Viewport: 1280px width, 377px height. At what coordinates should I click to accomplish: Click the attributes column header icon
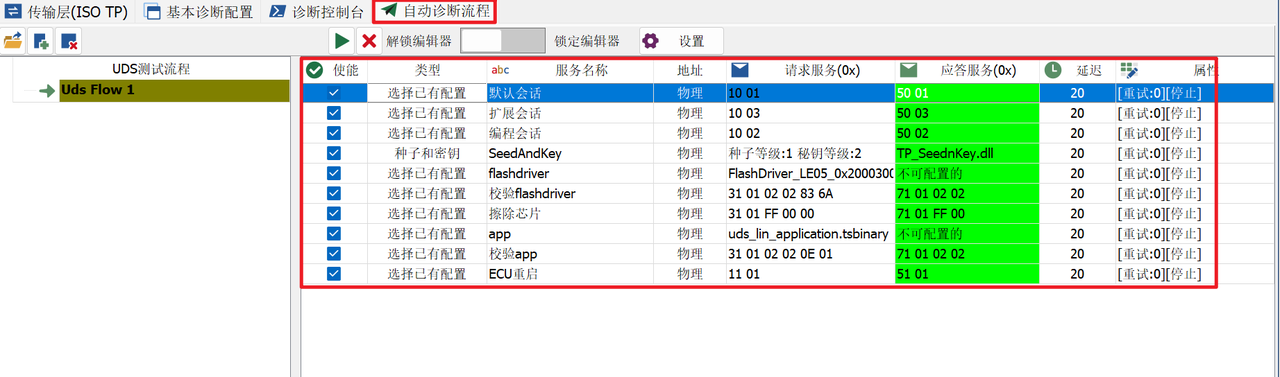click(x=1129, y=71)
